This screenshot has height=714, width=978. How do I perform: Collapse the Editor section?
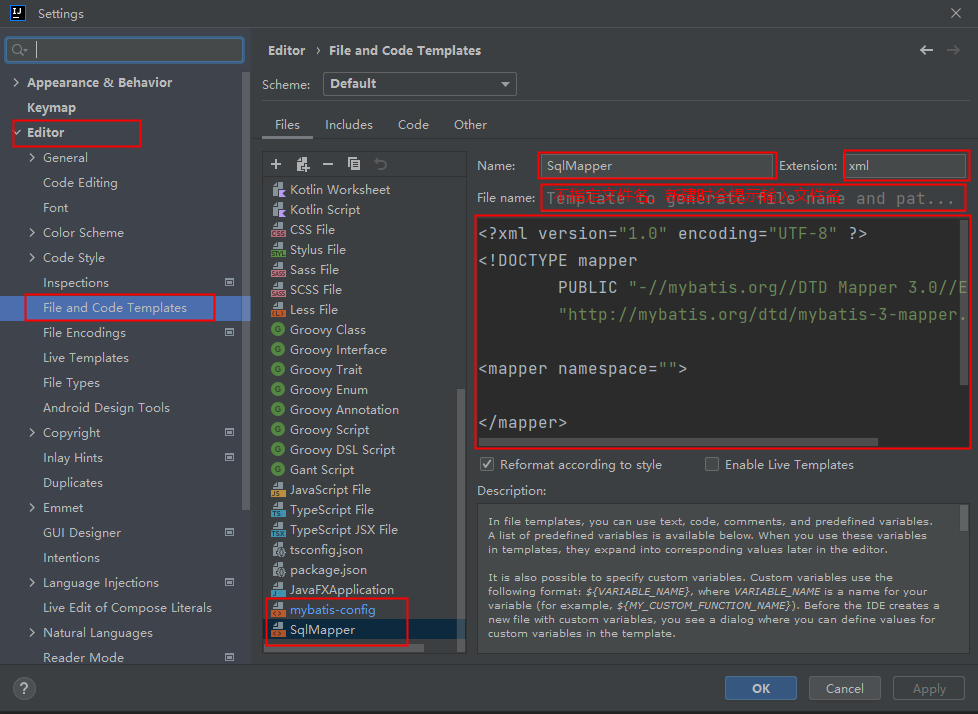17,132
